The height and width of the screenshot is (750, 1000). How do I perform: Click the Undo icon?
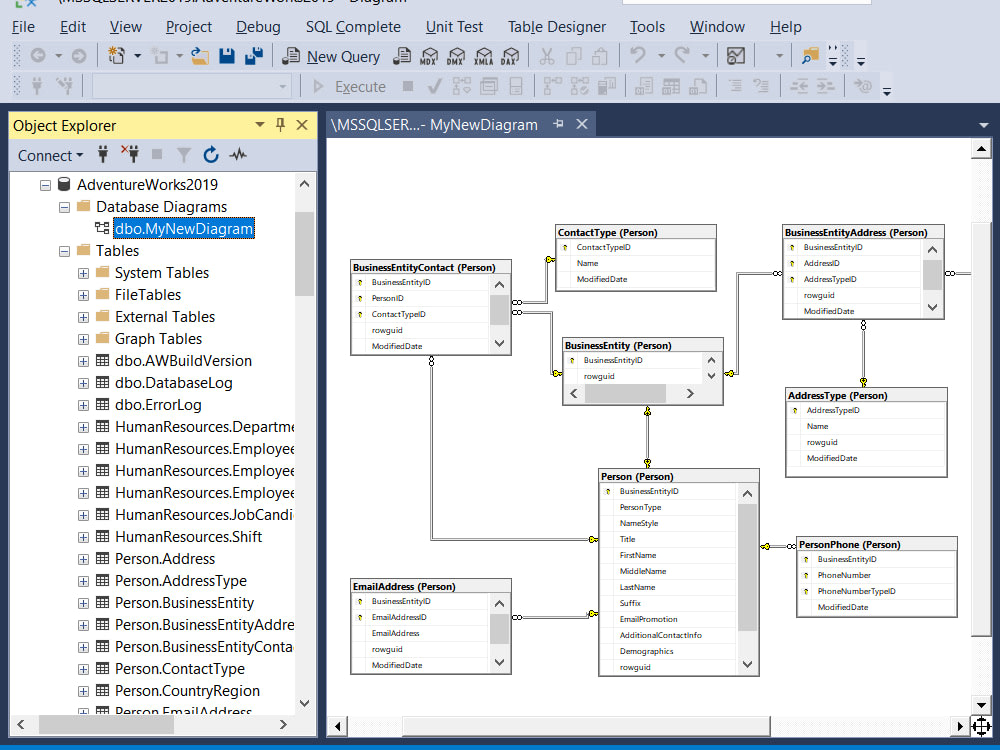(x=638, y=56)
